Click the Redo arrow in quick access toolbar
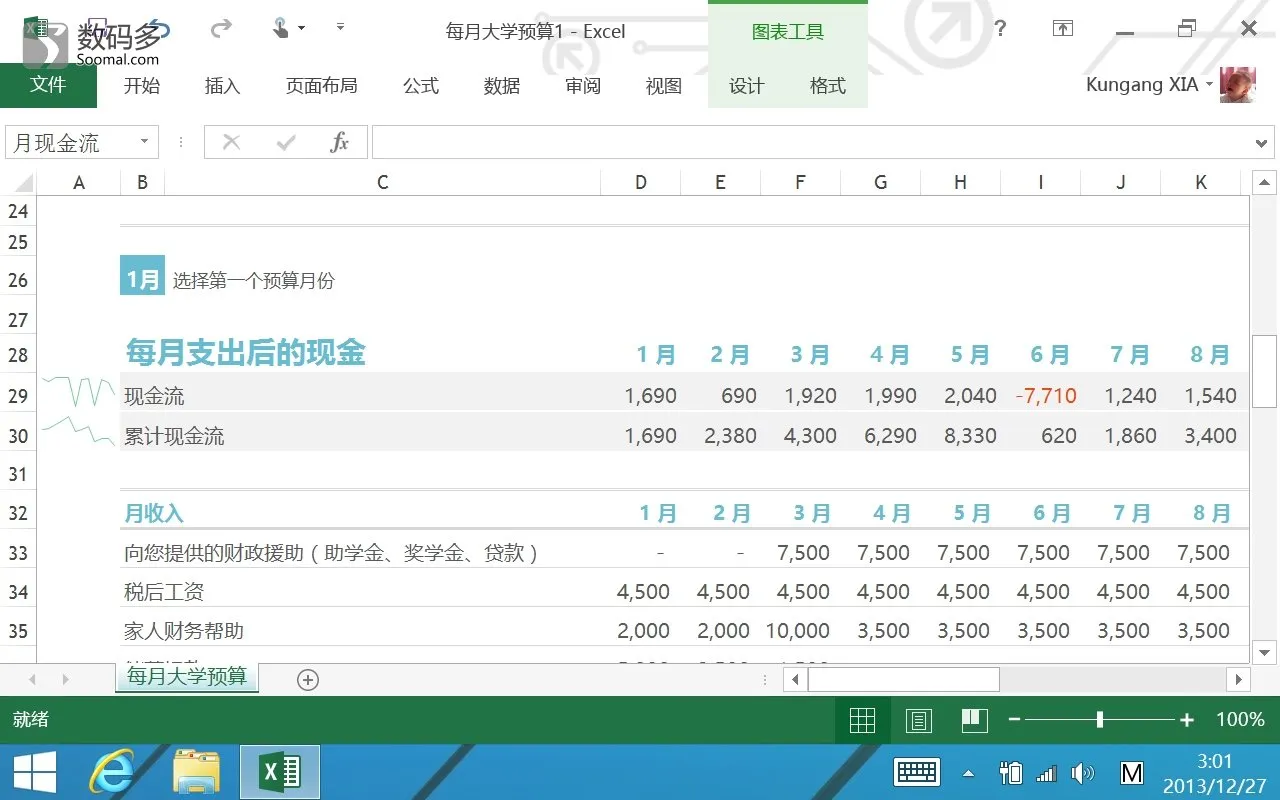The height and width of the screenshot is (800, 1280). point(221,30)
